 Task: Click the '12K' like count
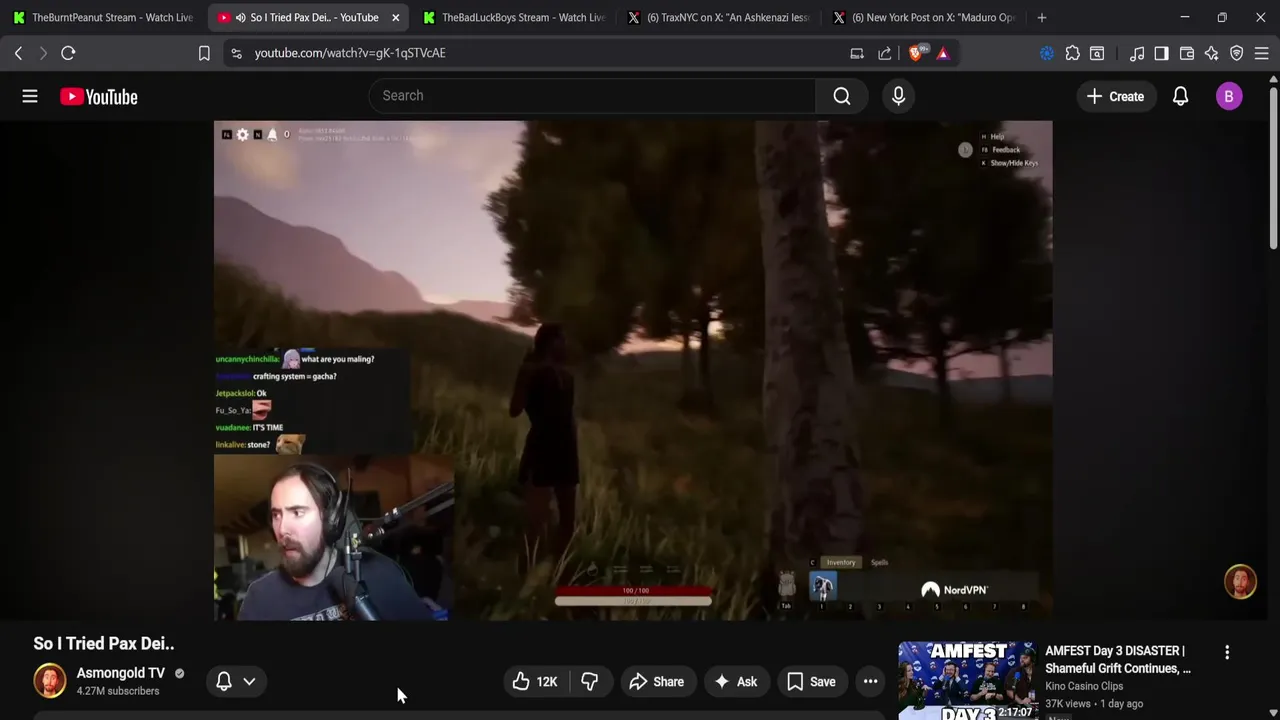tap(546, 682)
